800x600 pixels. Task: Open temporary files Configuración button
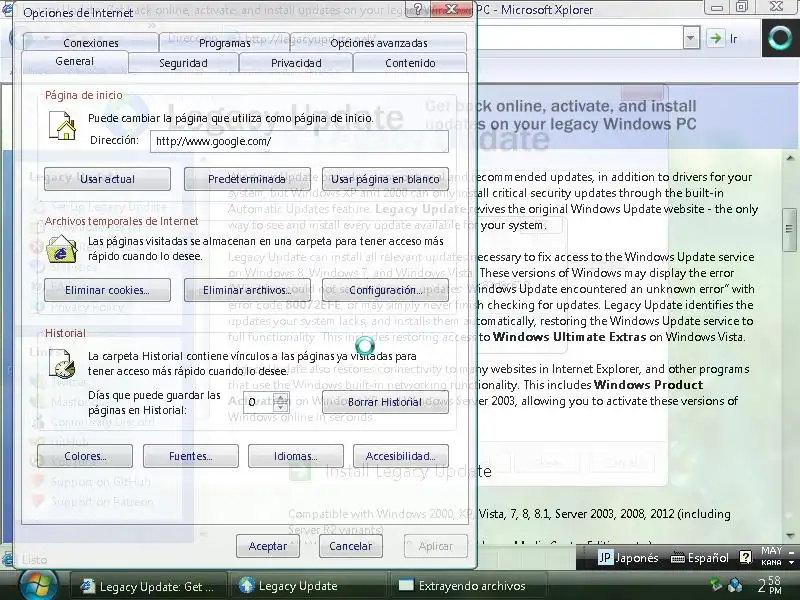pos(385,290)
